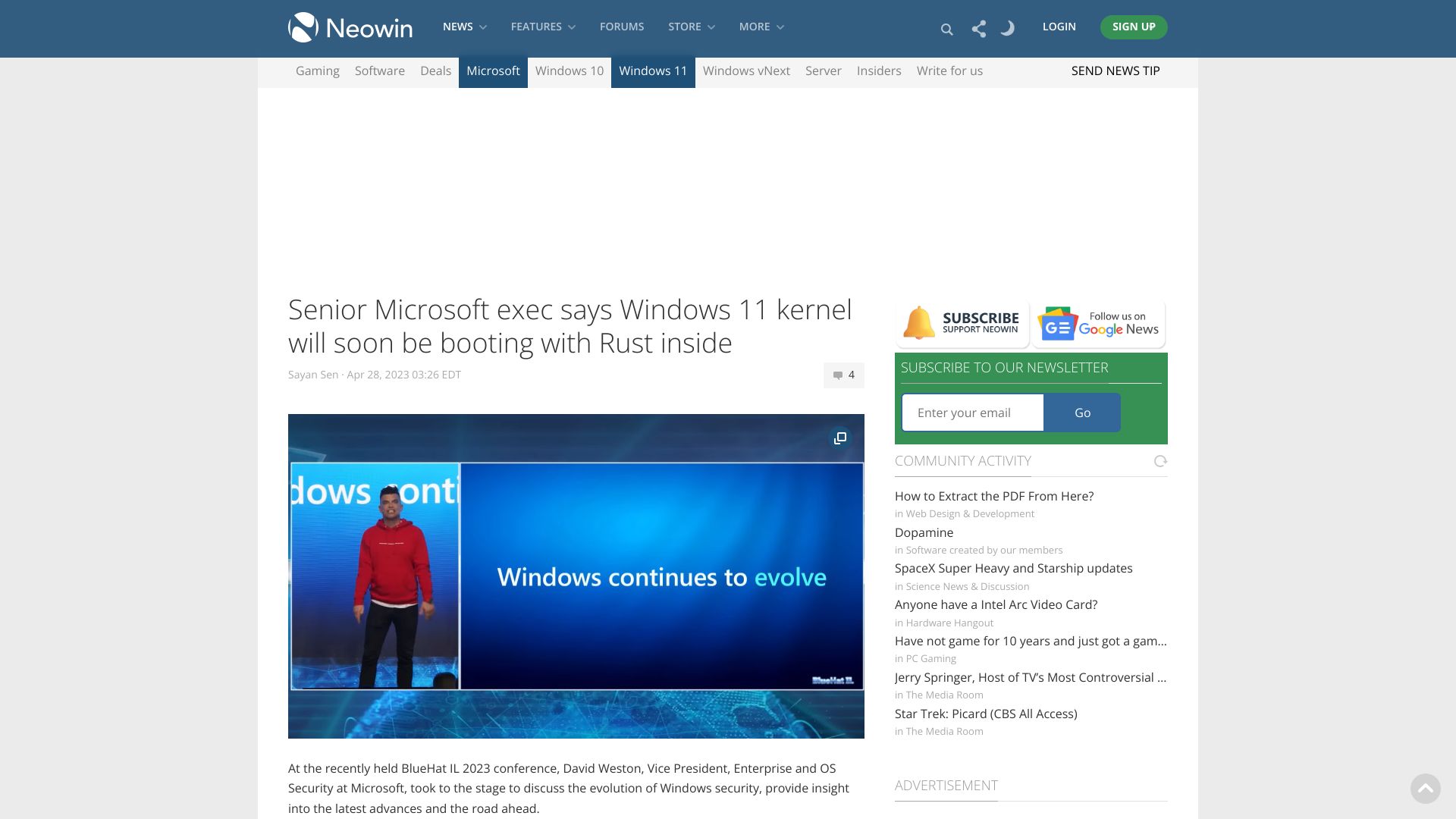Select the Deals category tab

coord(435,71)
